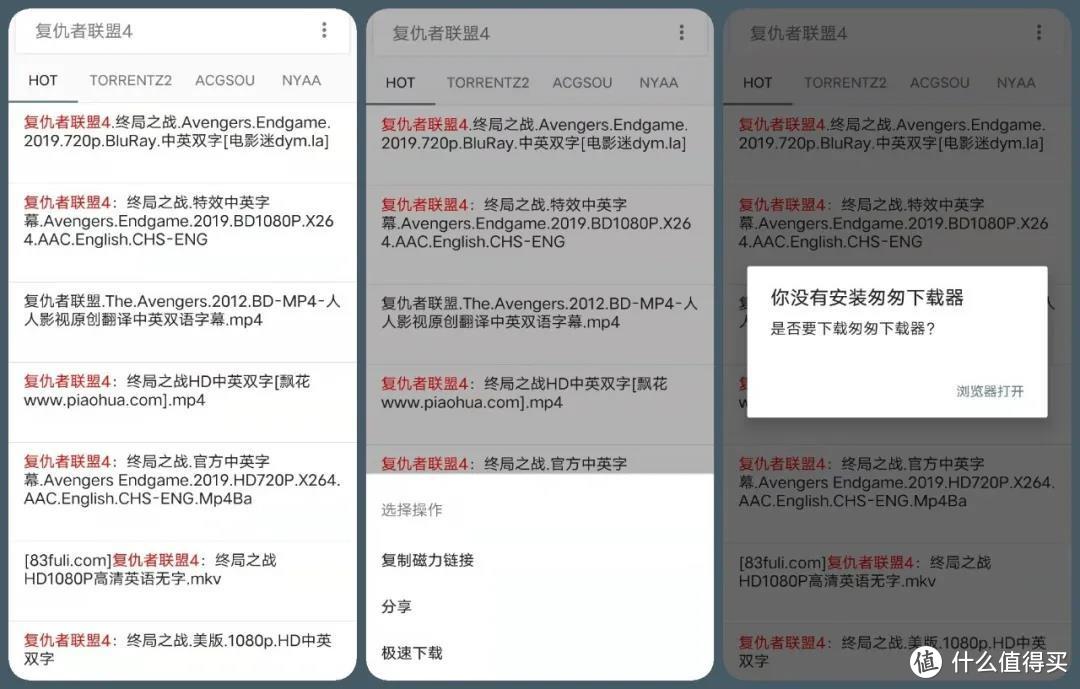Open the [83fuli.com] HD1080P mkv result
The width and height of the screenshot is (1080, 689).
coord(180,570)
